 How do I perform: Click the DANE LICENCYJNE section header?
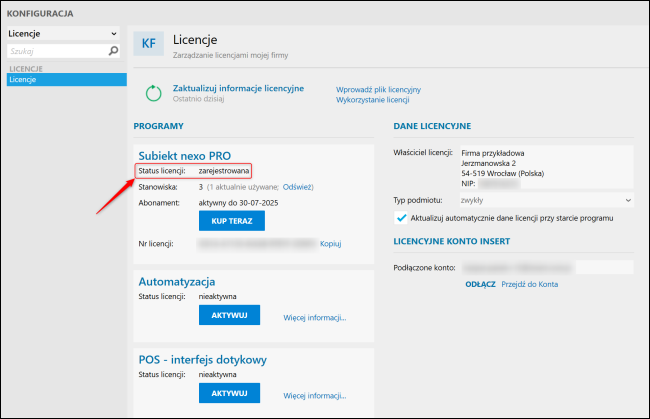[432, 126]
